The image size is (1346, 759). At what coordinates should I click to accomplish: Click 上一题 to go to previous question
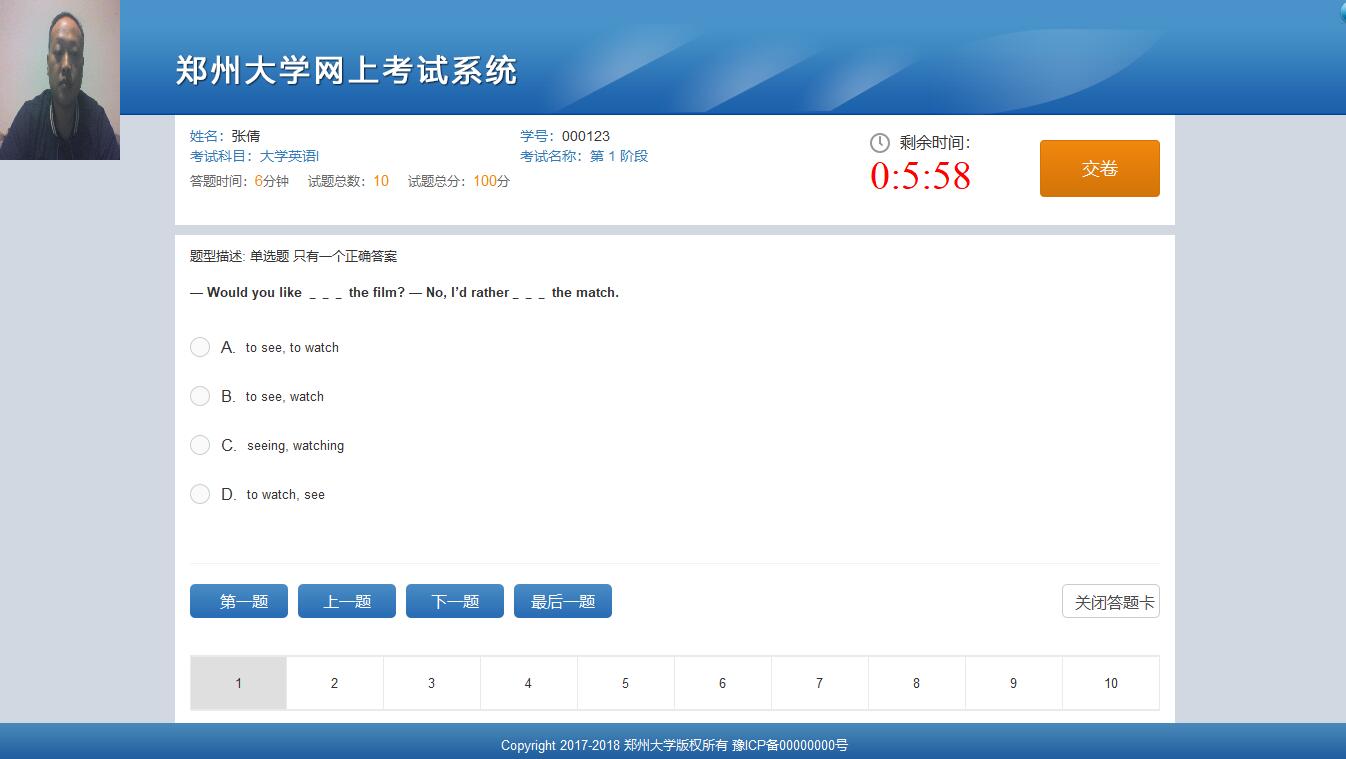click(x=347, y=601)
